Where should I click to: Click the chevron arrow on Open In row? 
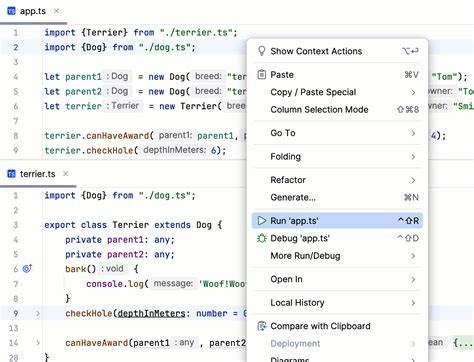[x=413, y=279]
